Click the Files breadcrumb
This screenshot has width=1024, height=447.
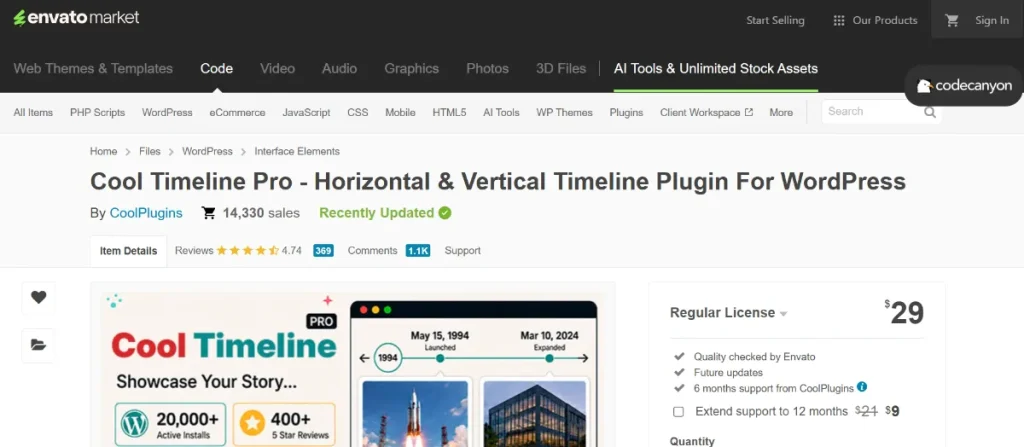pos(150,151)
